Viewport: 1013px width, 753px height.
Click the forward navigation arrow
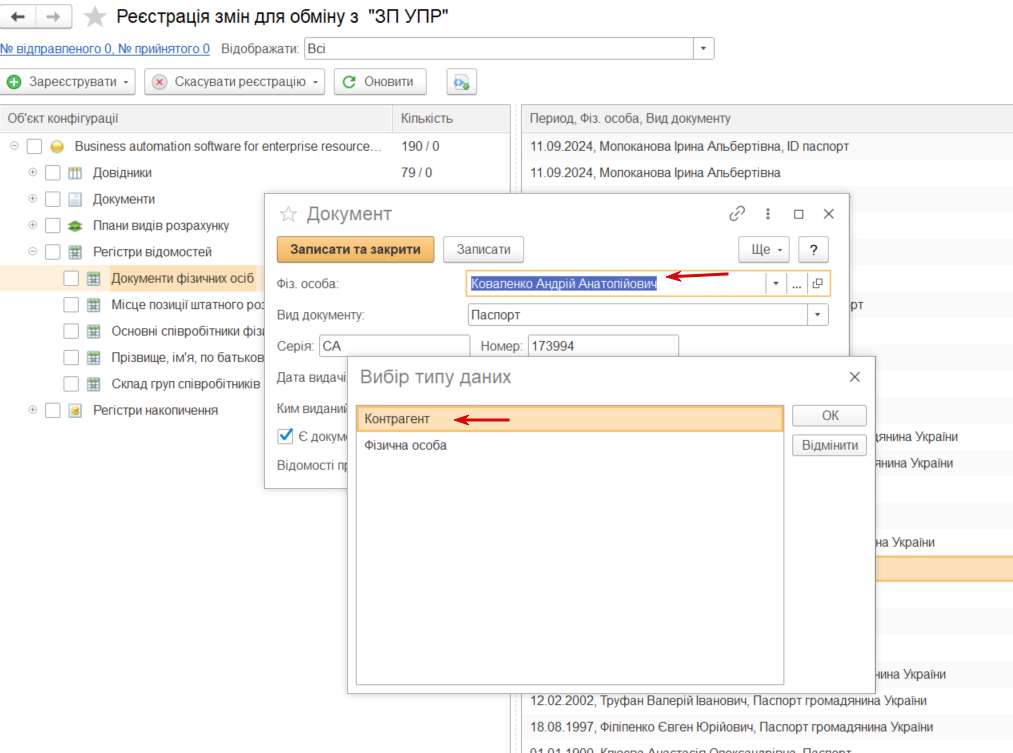click(54, 16)
